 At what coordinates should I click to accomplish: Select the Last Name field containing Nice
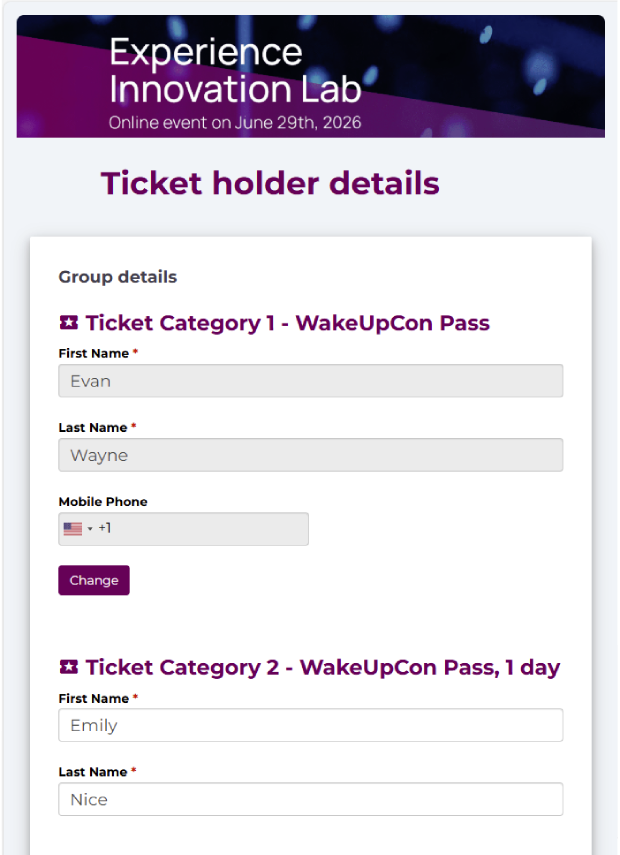(x=310, y=799)
